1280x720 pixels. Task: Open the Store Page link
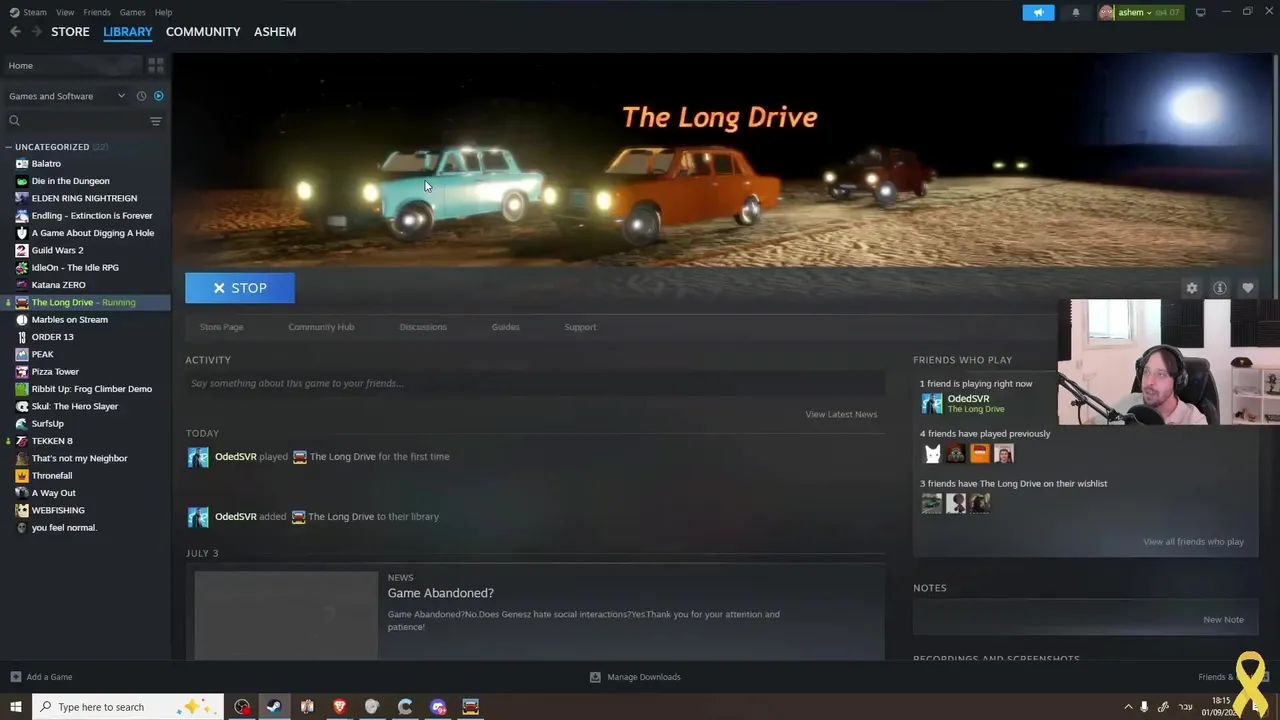tap(221, 327)
